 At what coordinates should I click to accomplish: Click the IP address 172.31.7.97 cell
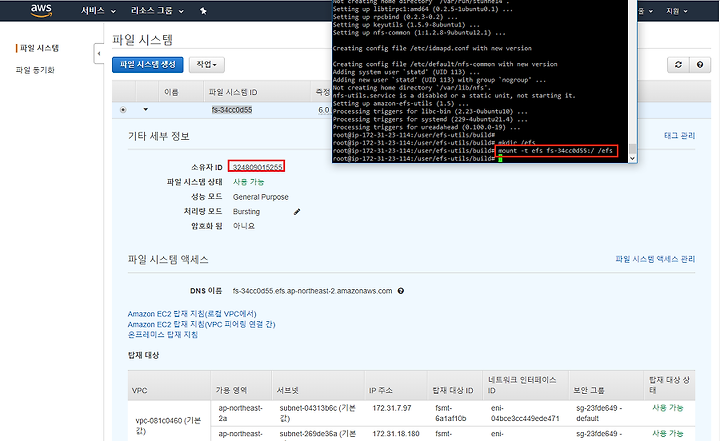(x=392, y=408)
